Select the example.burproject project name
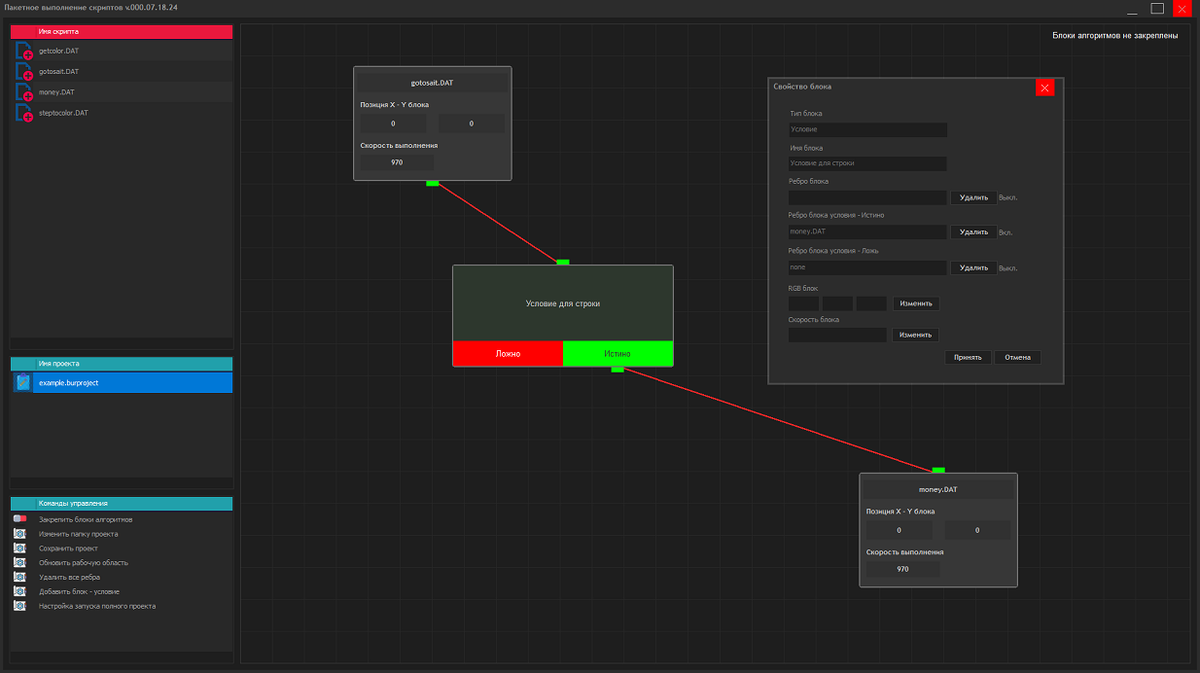Image resolution: width=1200 pixels, height=673 pixels. [133, 383]
